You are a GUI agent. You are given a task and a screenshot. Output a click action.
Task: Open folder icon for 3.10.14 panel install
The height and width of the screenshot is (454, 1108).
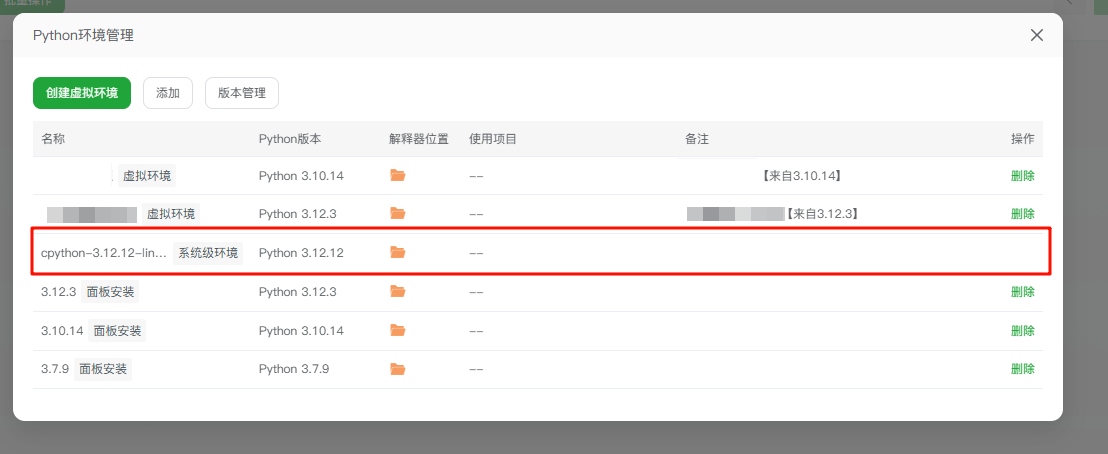pos(397,331)
